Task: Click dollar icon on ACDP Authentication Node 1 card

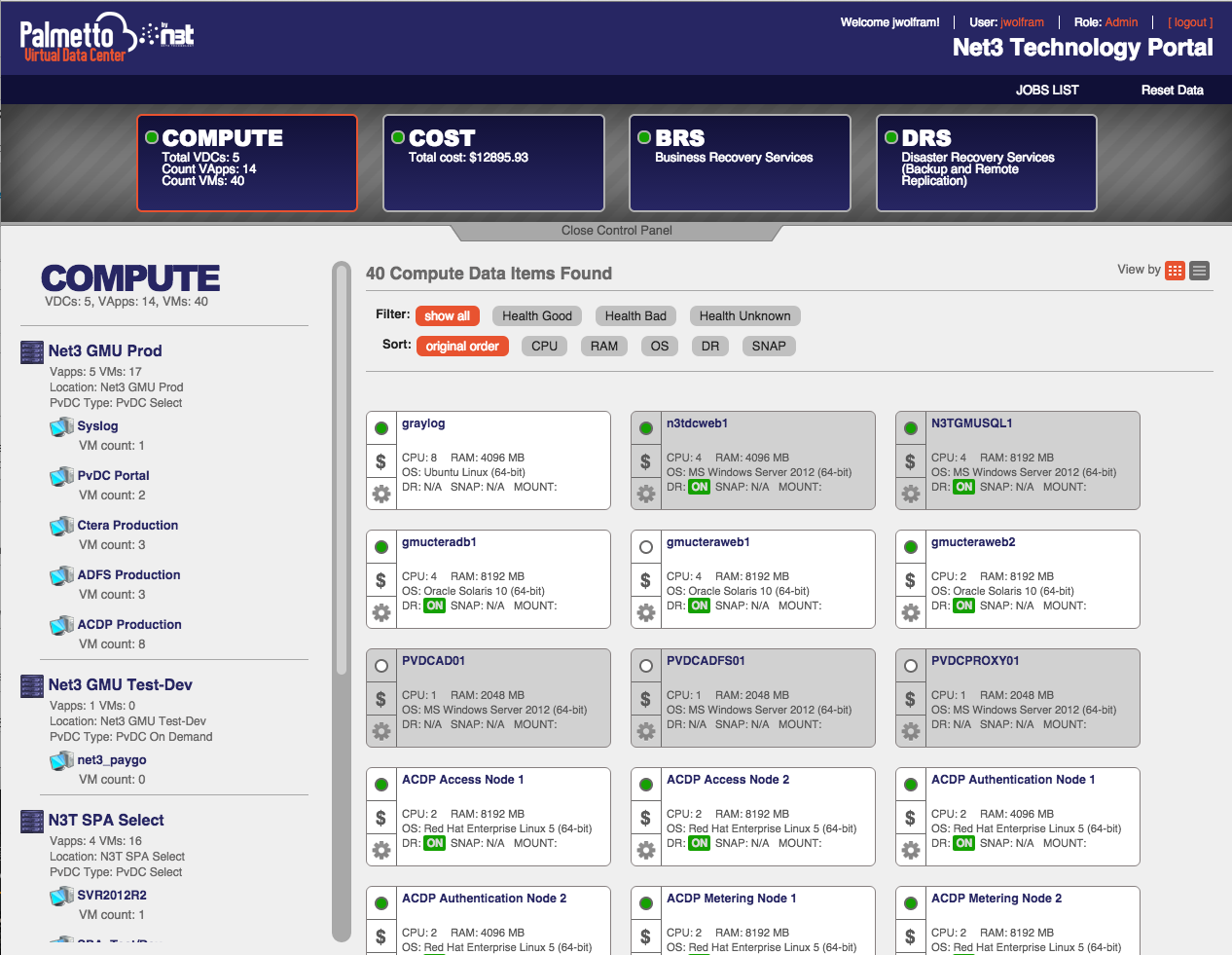Action: 911,818
